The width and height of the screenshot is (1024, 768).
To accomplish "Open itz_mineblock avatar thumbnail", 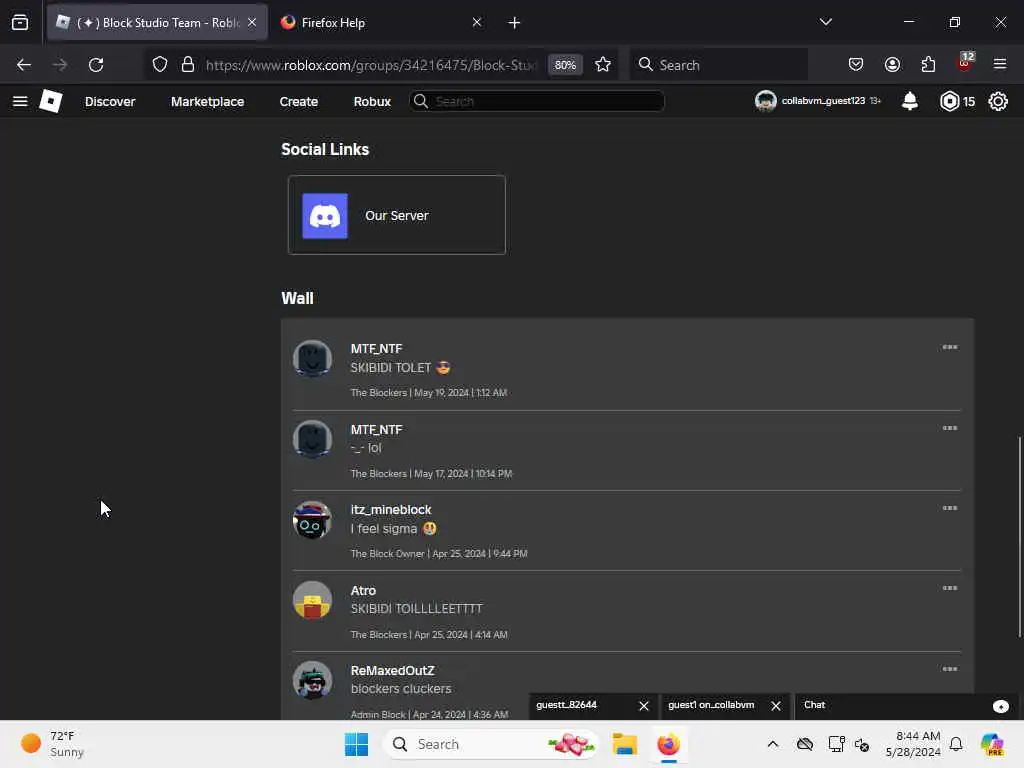I will tap(312, 520).
